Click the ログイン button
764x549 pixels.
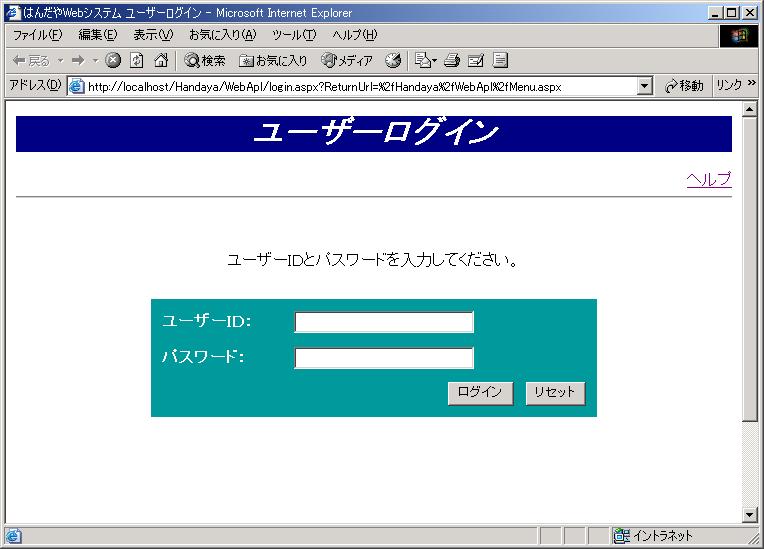tap(480, 393)
